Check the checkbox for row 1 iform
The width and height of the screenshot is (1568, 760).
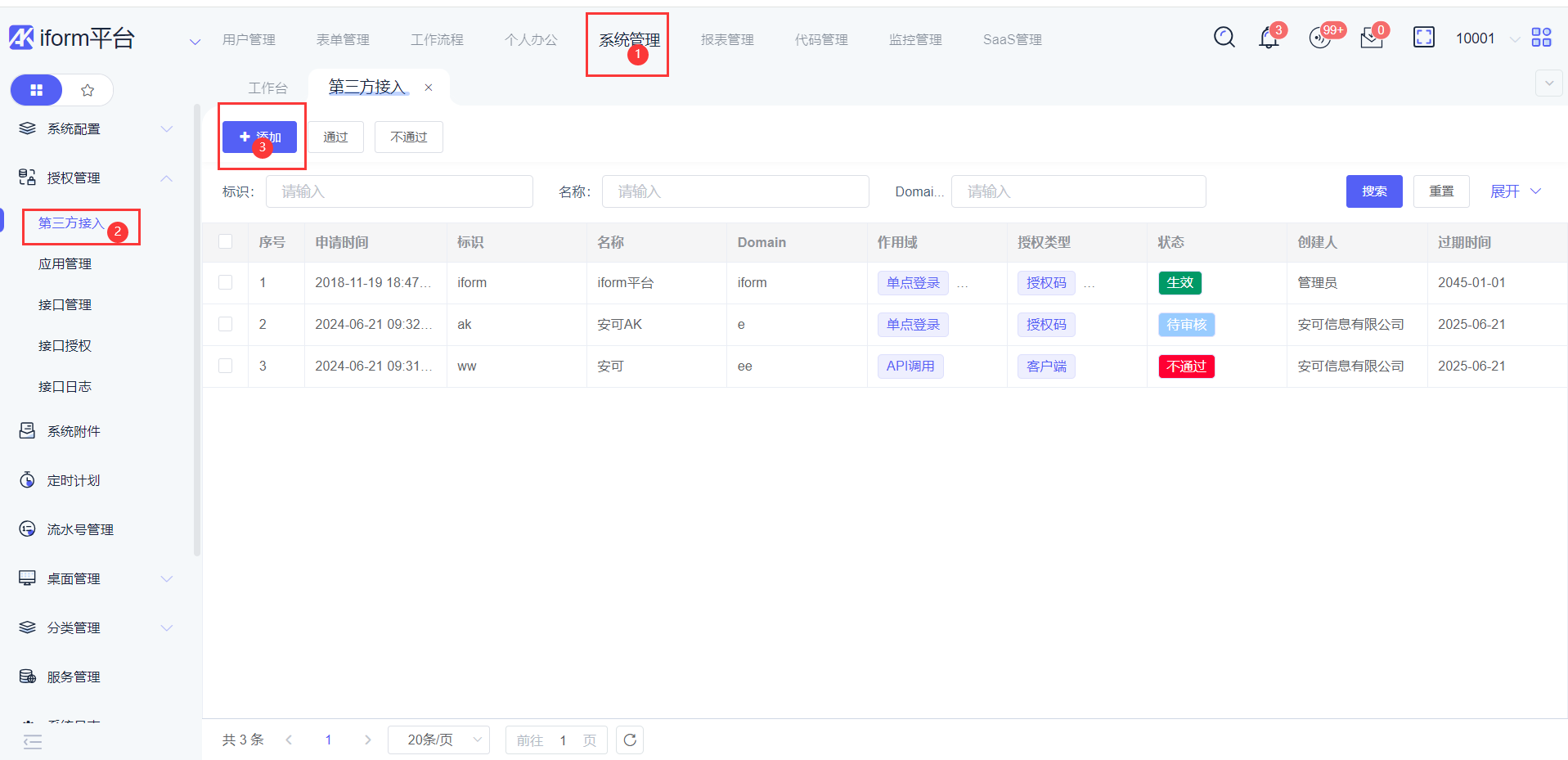(226, 282)
